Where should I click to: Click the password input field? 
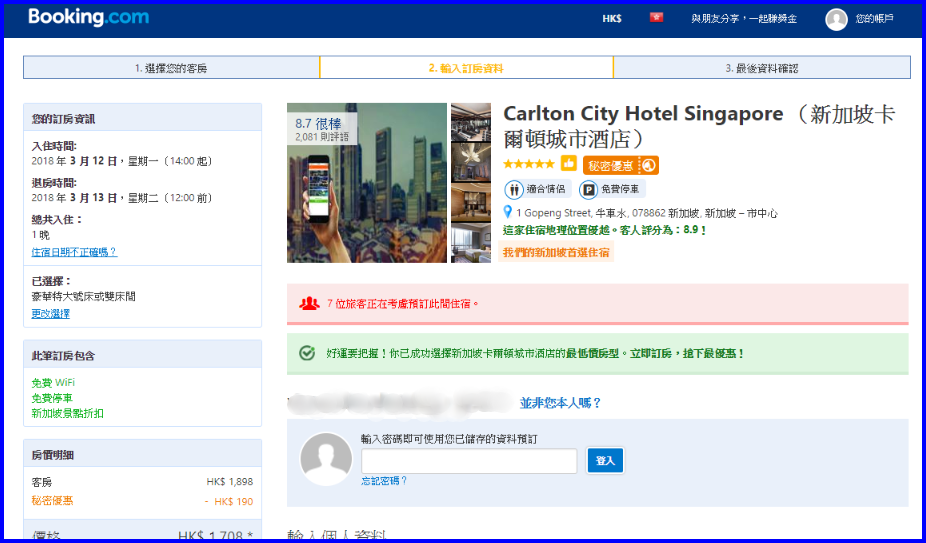coord(469,461)
